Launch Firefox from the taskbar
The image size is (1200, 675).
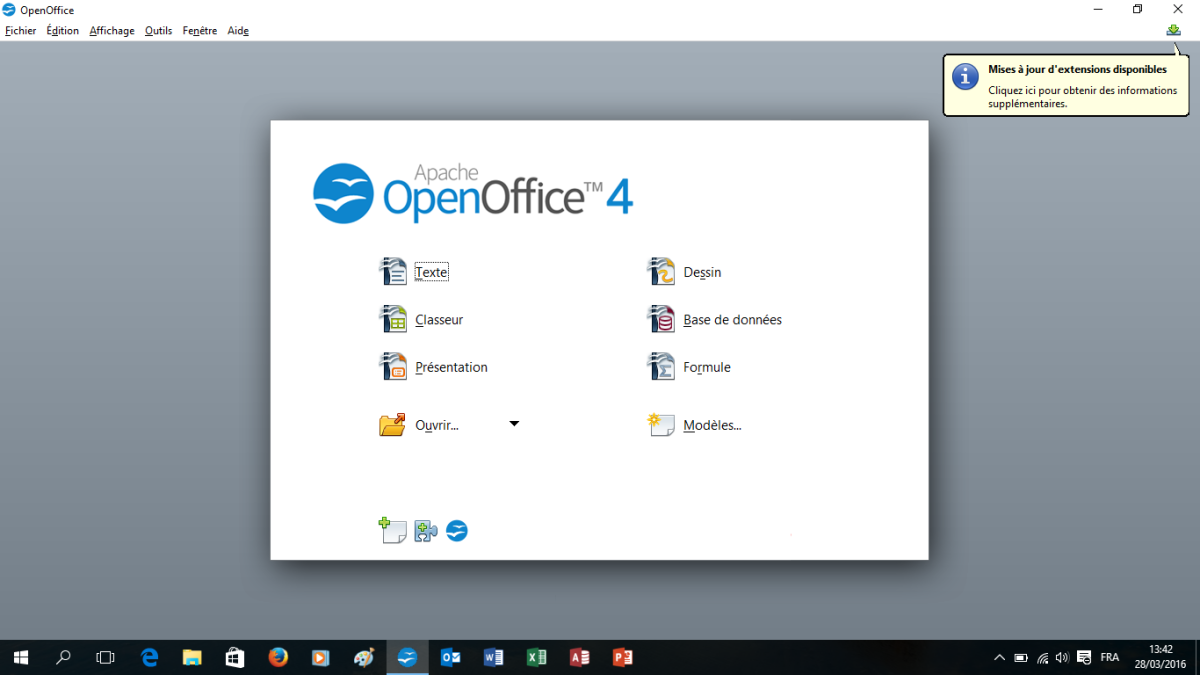tap(278, 657)
